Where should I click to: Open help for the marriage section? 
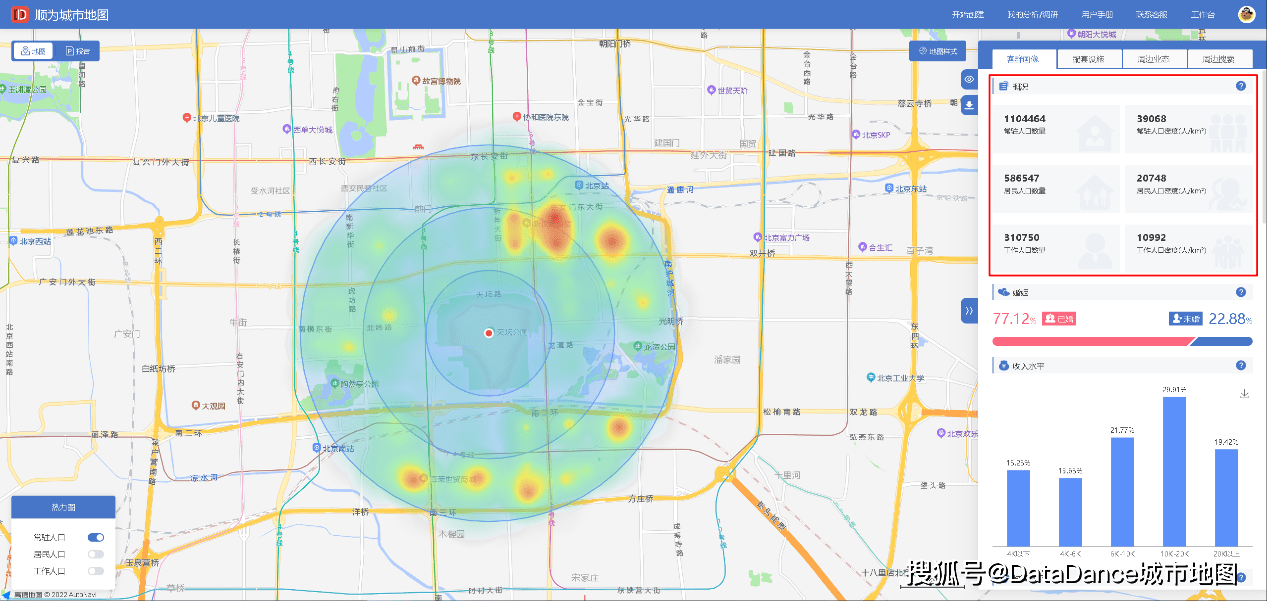(x=1241, y=292)
